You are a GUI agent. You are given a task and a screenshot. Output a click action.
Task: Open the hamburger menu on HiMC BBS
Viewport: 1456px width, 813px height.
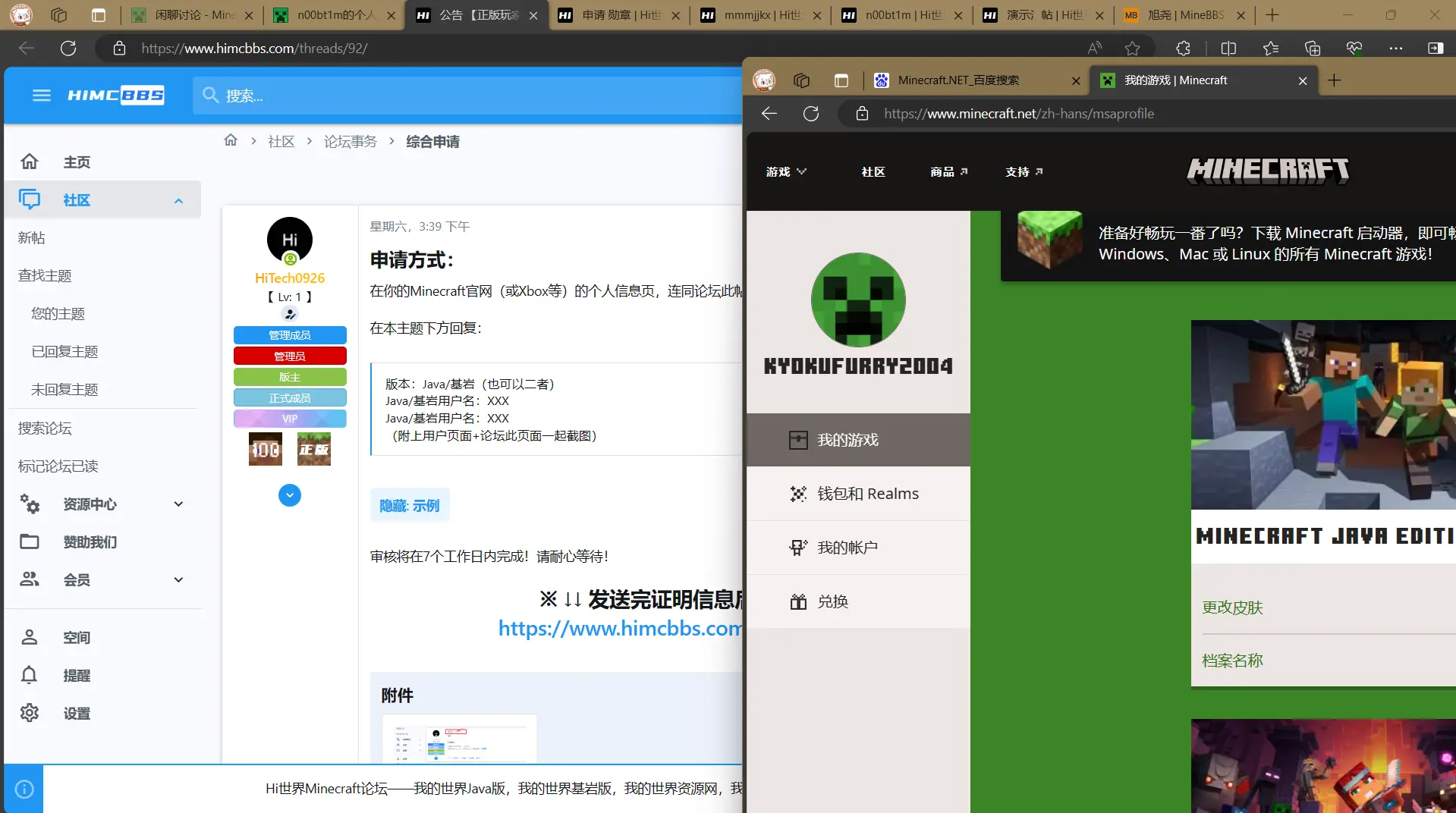(42, 95)
